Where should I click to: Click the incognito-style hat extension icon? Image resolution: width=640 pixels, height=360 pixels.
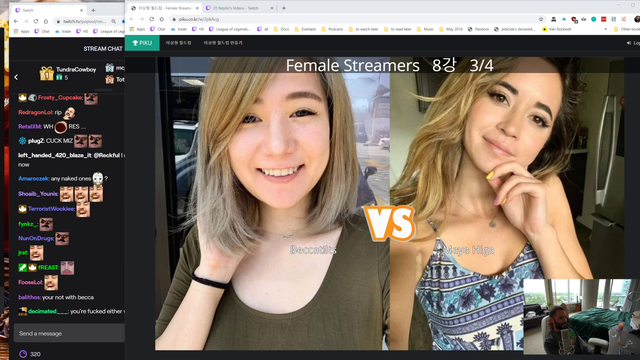click(x=553, y=19)
